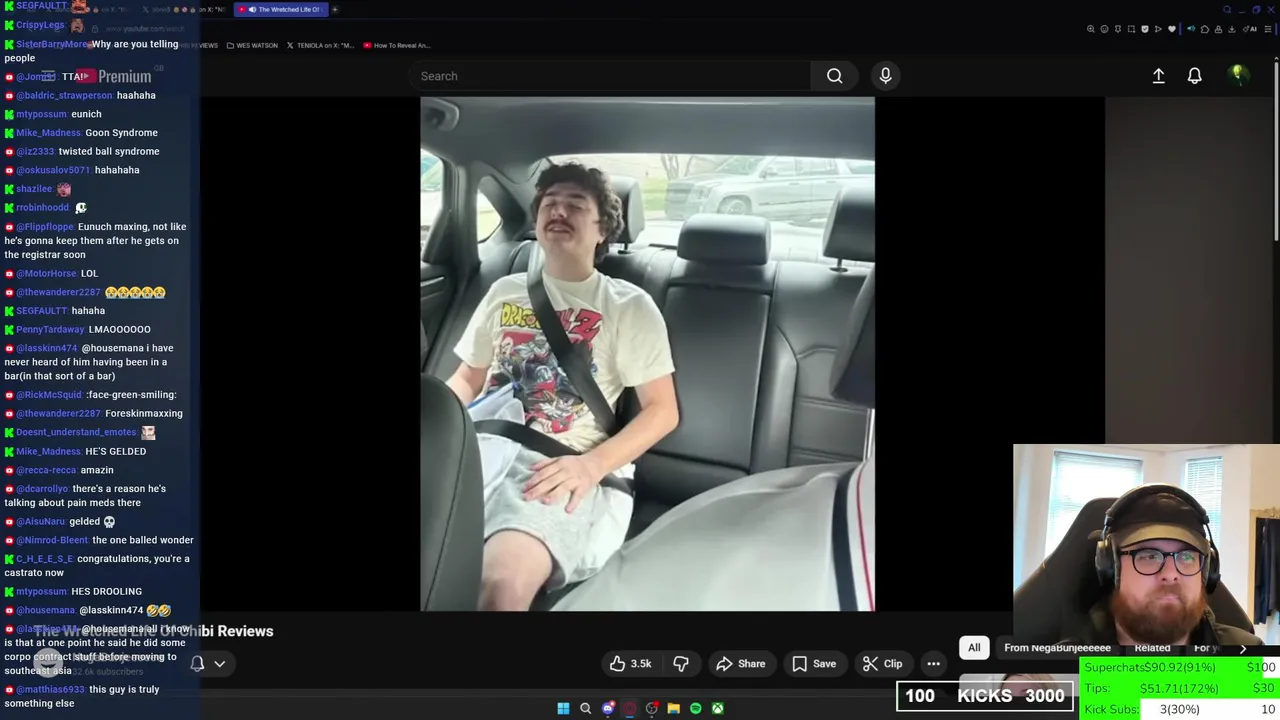Viewport: 1280px width, 720px height.
Task: Click the Save button
Action: (814, 663)
